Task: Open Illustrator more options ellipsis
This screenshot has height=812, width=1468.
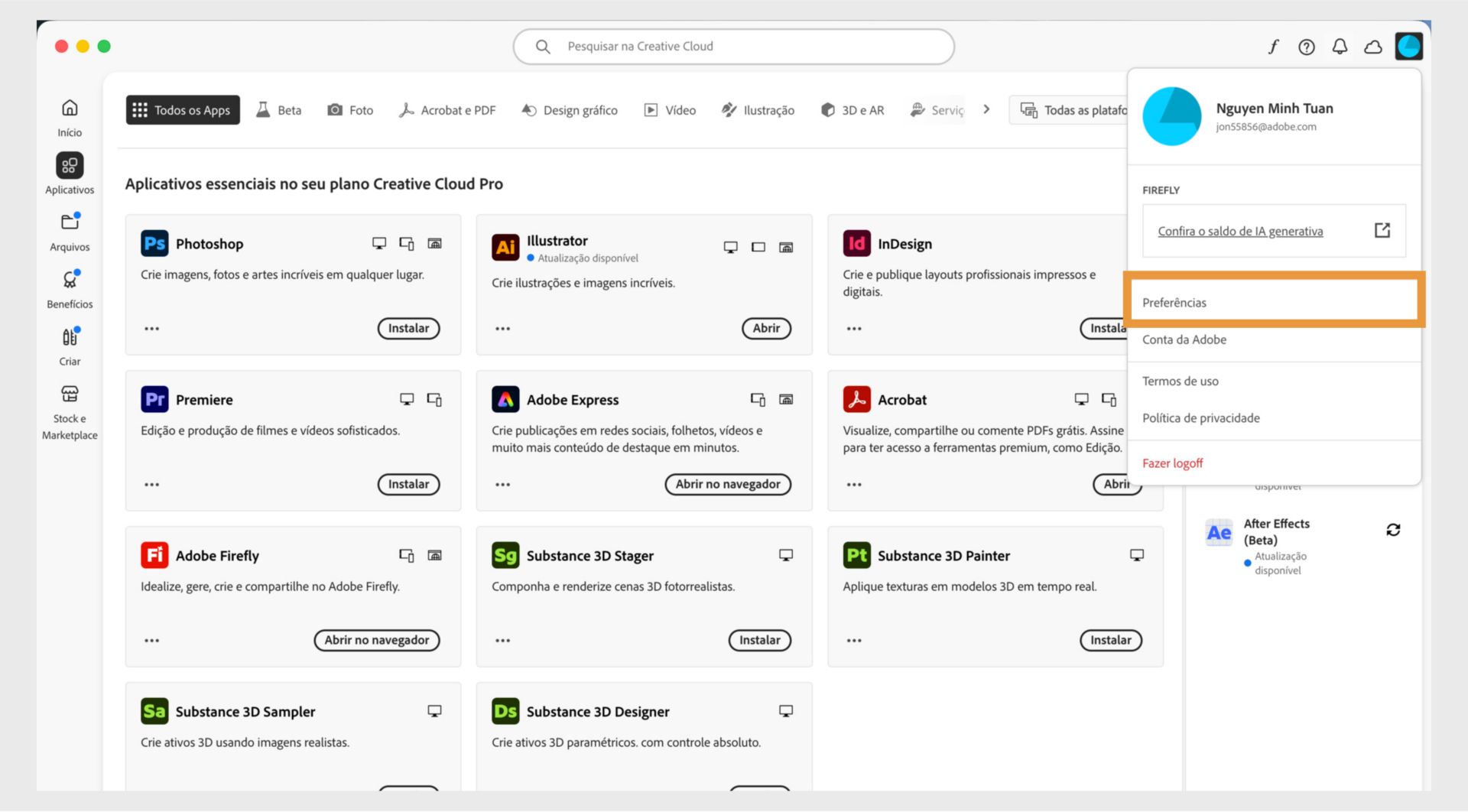Action: click(x=502, y=329)
